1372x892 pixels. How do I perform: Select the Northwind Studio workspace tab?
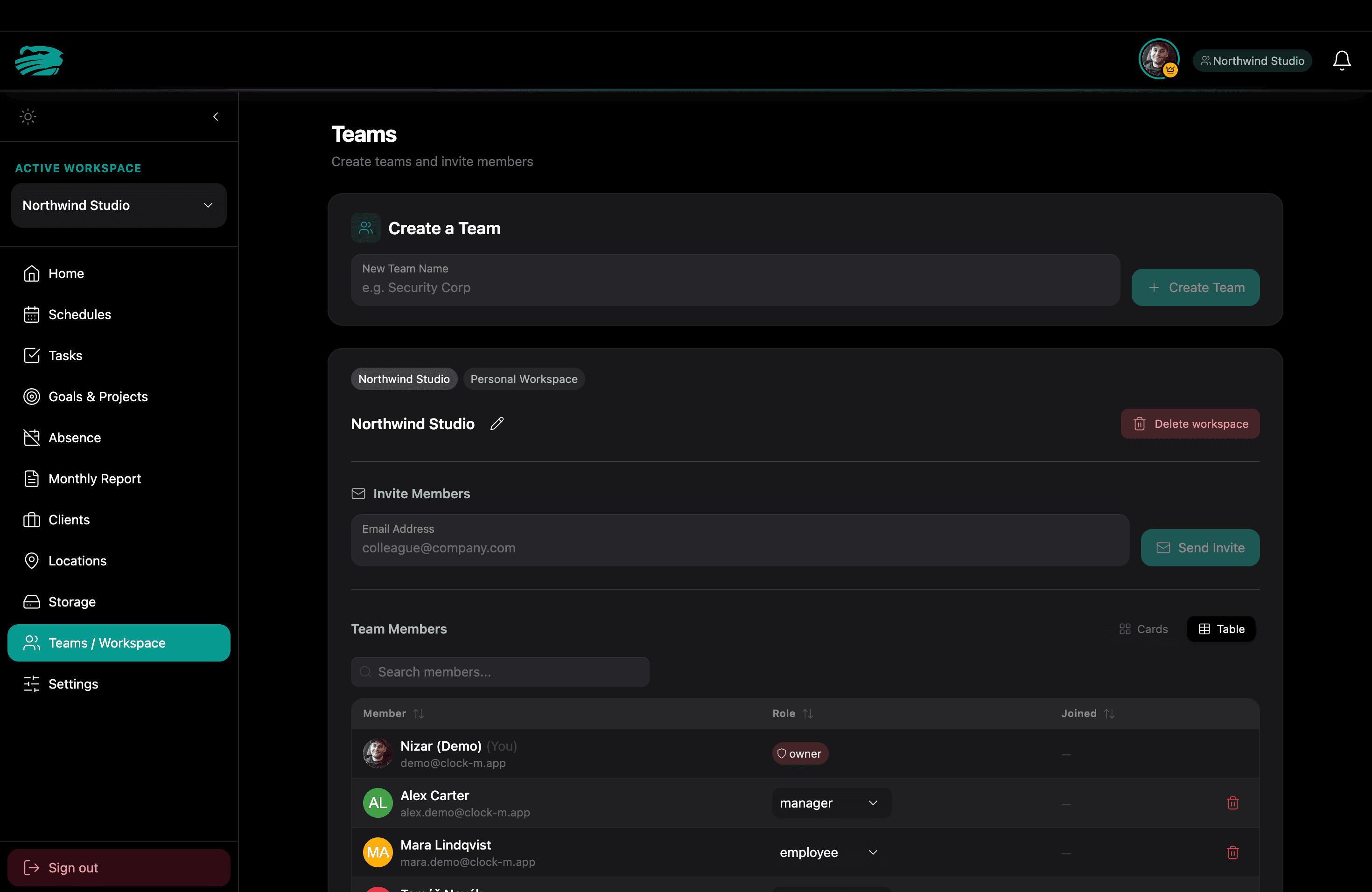(x=404, y=378)
